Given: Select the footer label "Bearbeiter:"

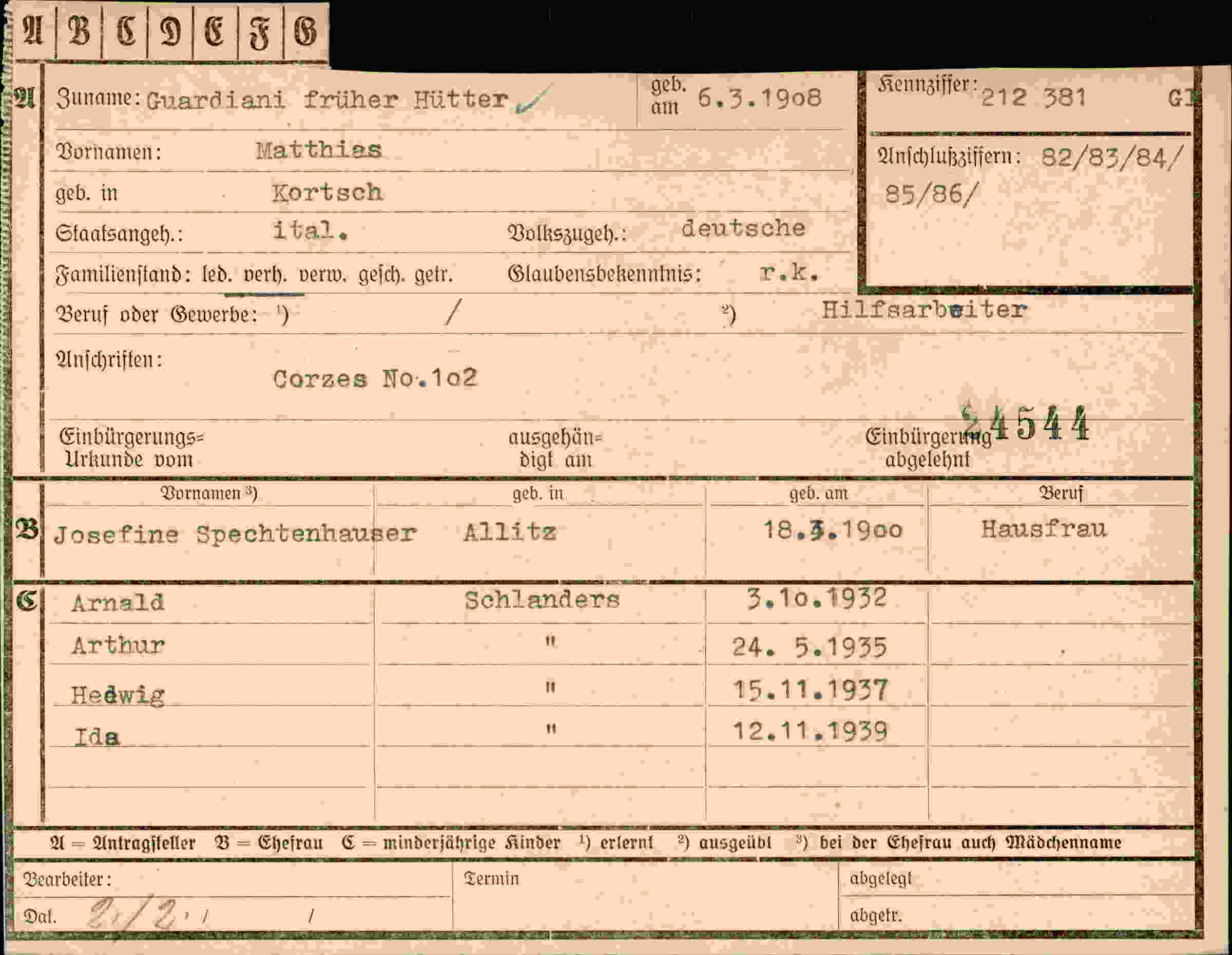Looking at the screenshot, I should 67,880.
